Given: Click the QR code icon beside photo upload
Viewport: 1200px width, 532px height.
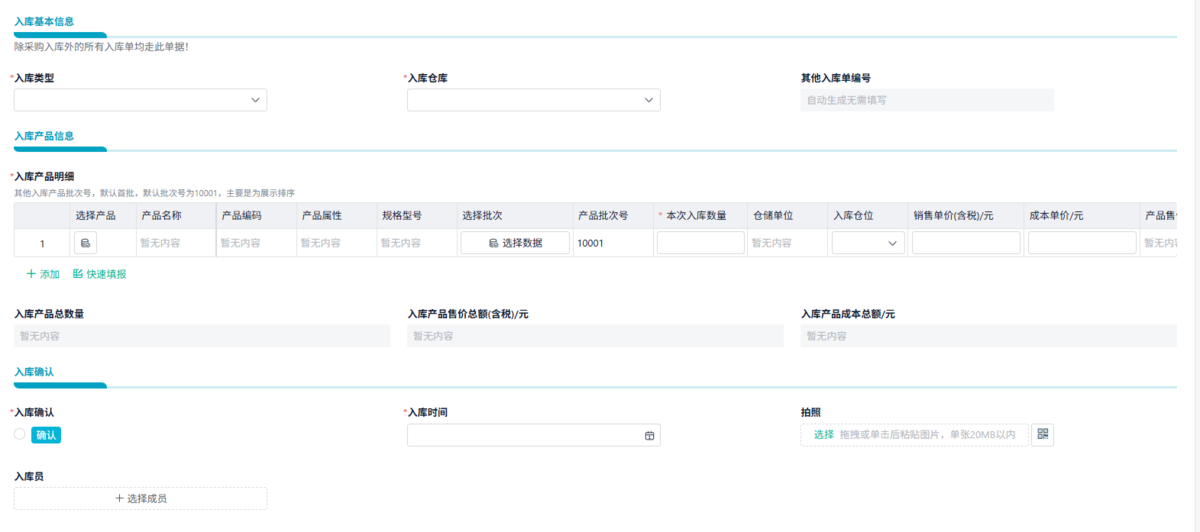Looking at the screenshot, I should coord(1043,434).
